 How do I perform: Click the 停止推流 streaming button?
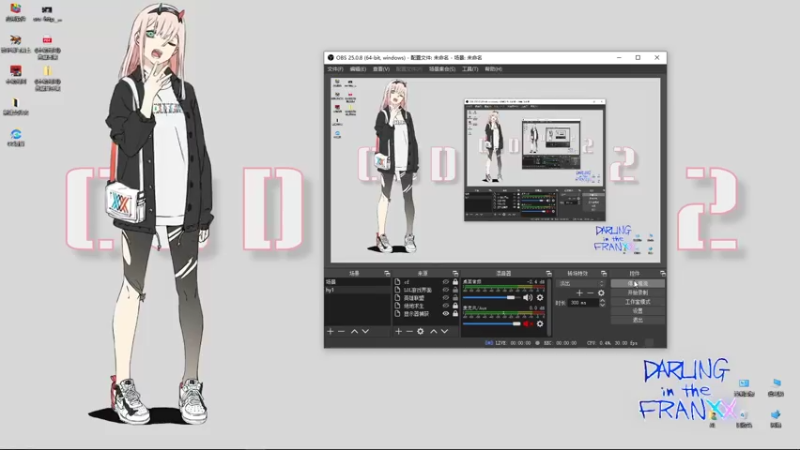[x=638, y=284]
